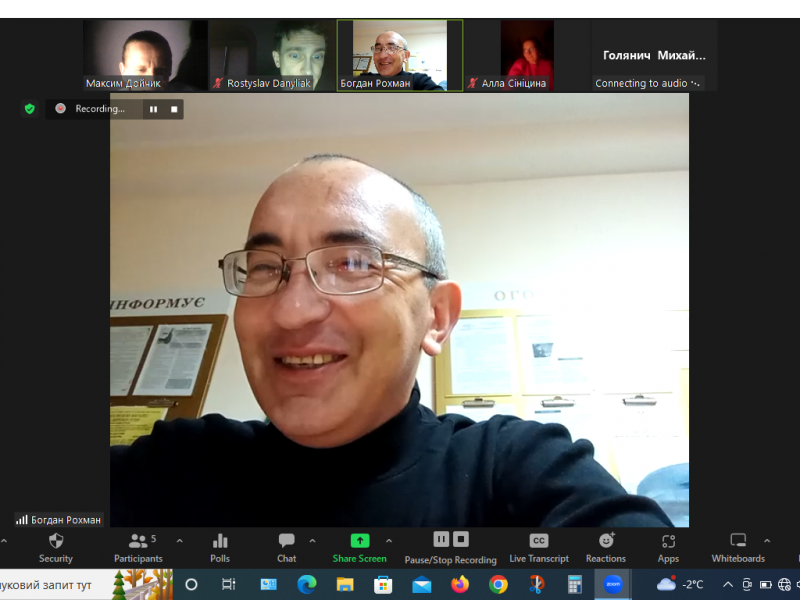Click the green encryption shield icon
Image resolution: width=800 pixels, height=600 pixels.
click(30, 108)
